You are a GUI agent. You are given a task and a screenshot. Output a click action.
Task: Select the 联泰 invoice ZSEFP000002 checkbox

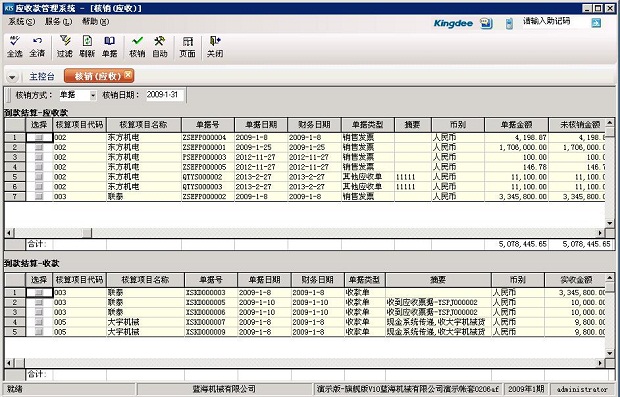[39, 197]
